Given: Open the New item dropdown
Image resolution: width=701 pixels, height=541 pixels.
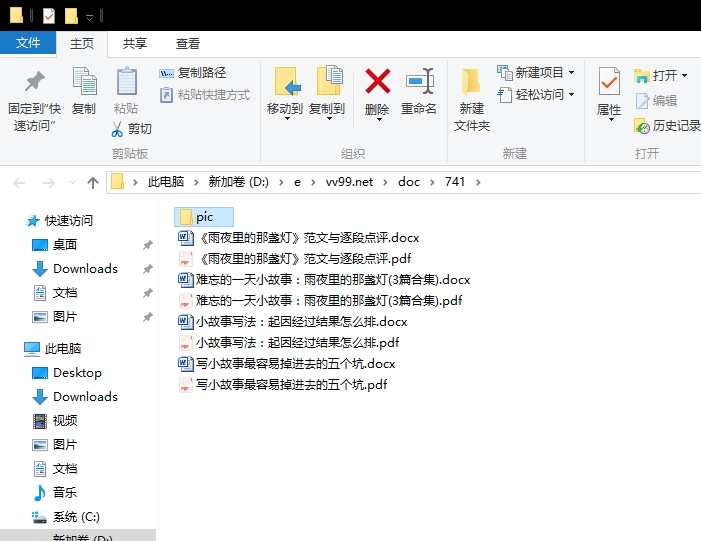Looking at the screenshot, I should (536, 72).
